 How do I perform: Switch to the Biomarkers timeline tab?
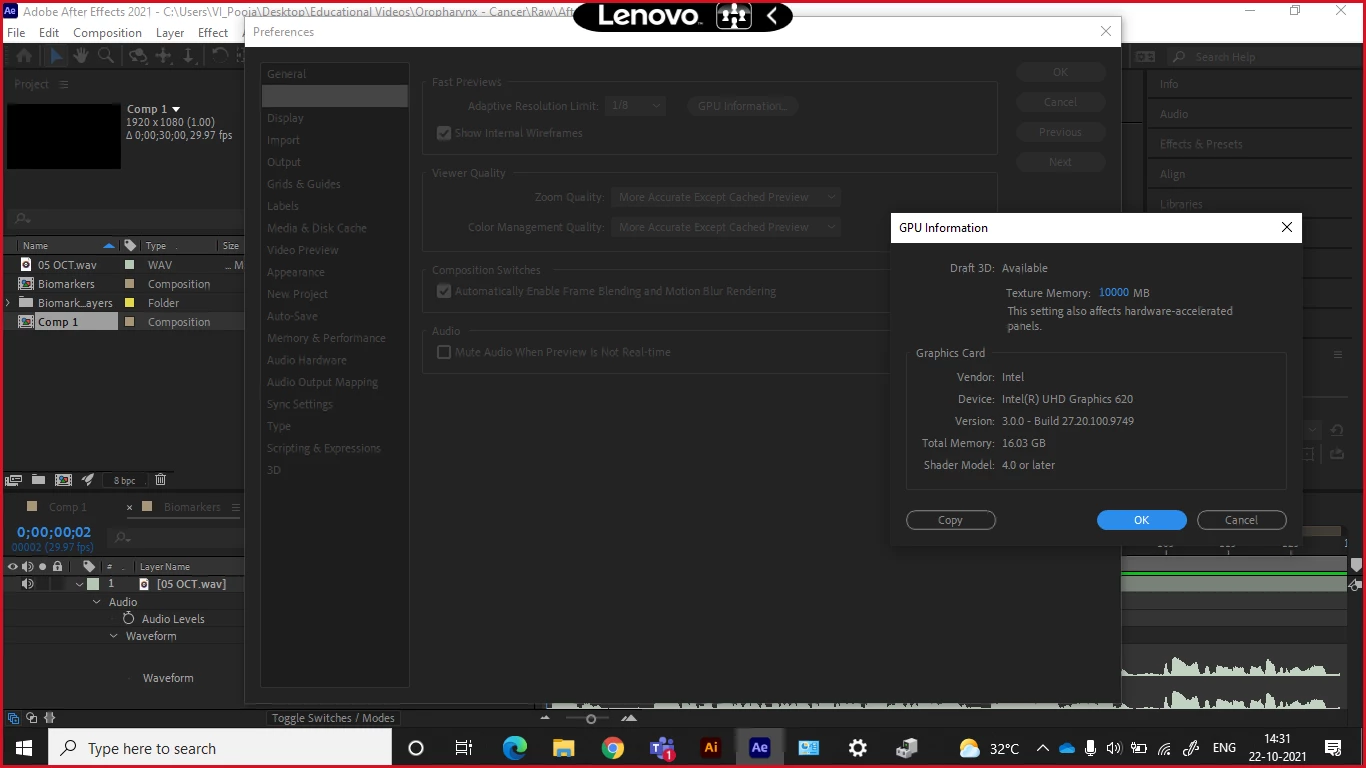pos(192,507)
